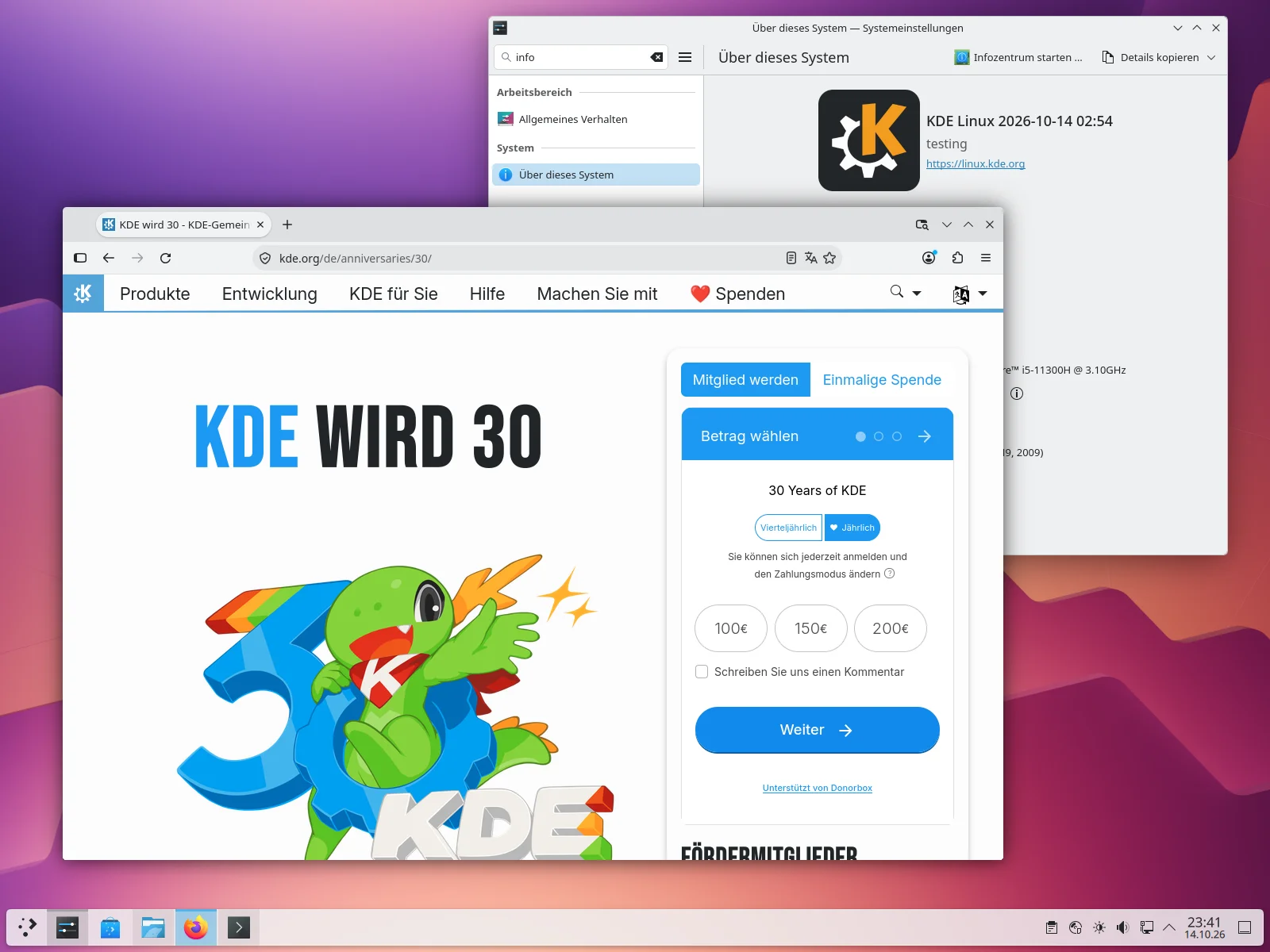Click Details kopieren button

[x=1151, y=57]
